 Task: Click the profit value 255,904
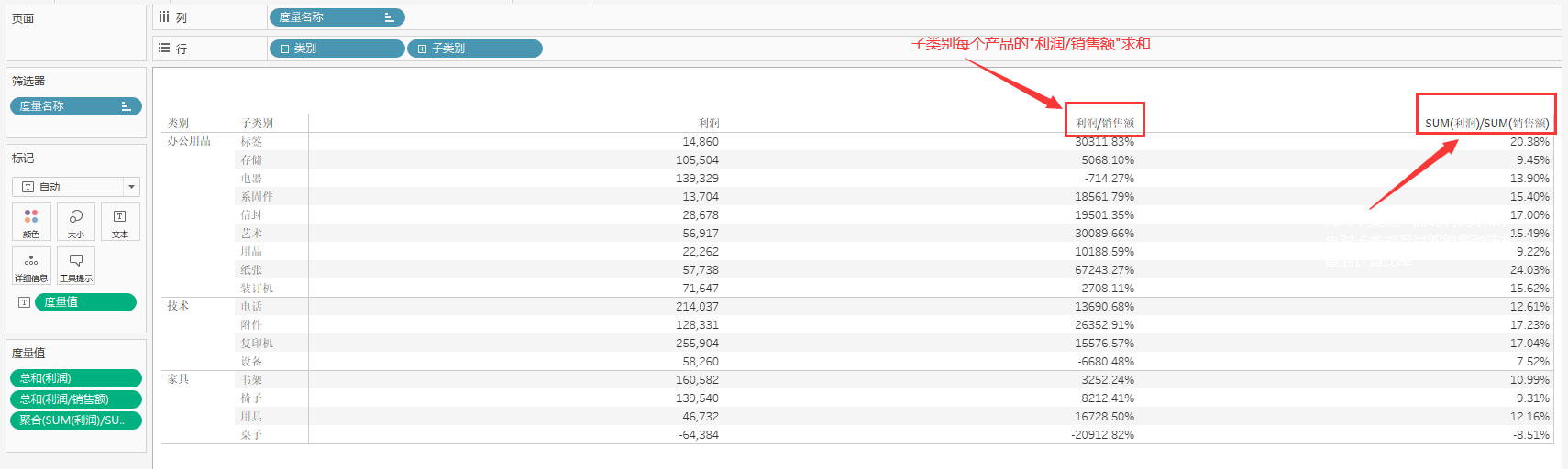[x=697, y=344]
